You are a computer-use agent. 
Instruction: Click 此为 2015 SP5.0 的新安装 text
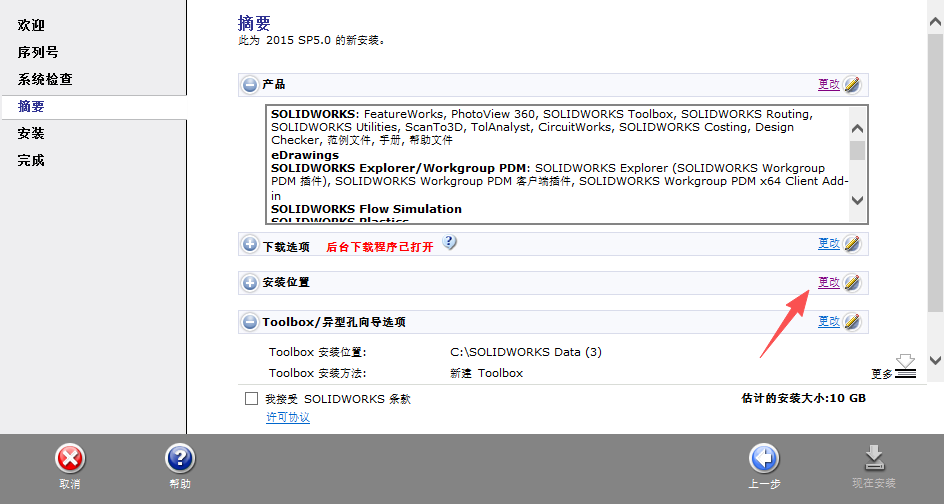click(x=312, y=41)
